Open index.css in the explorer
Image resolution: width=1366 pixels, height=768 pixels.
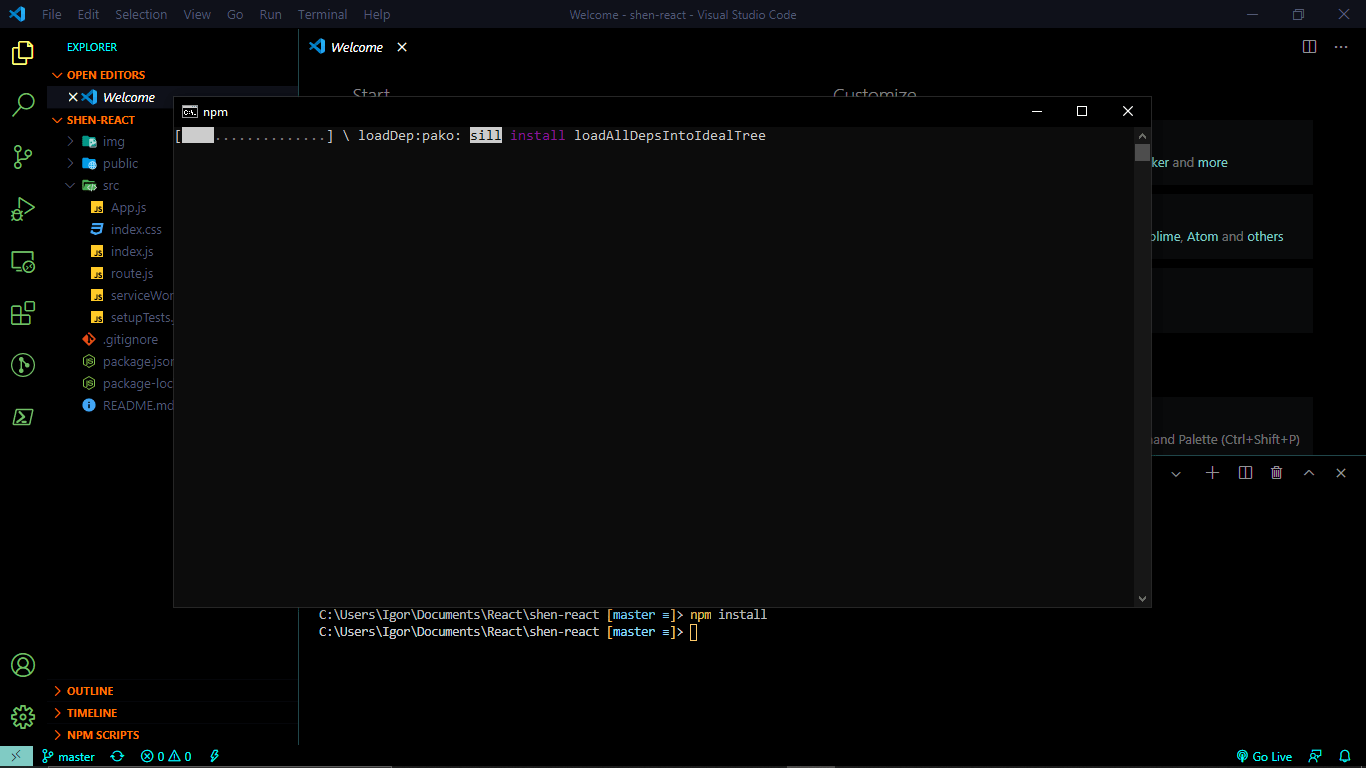click(x=135, y=230)
